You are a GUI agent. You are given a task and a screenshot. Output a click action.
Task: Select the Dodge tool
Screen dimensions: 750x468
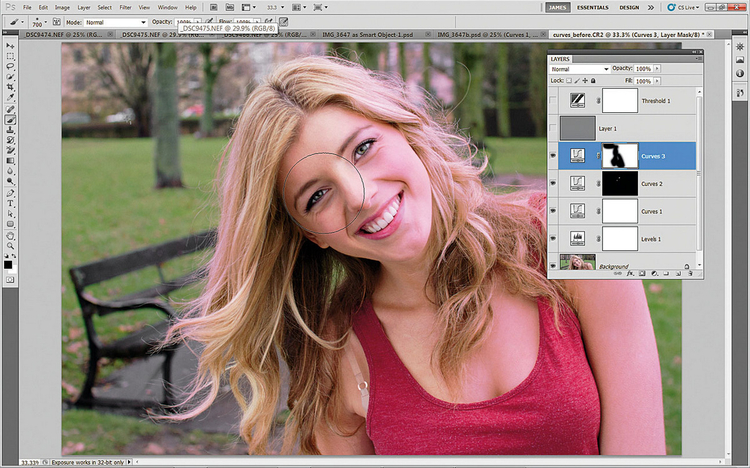pos(10,181)
